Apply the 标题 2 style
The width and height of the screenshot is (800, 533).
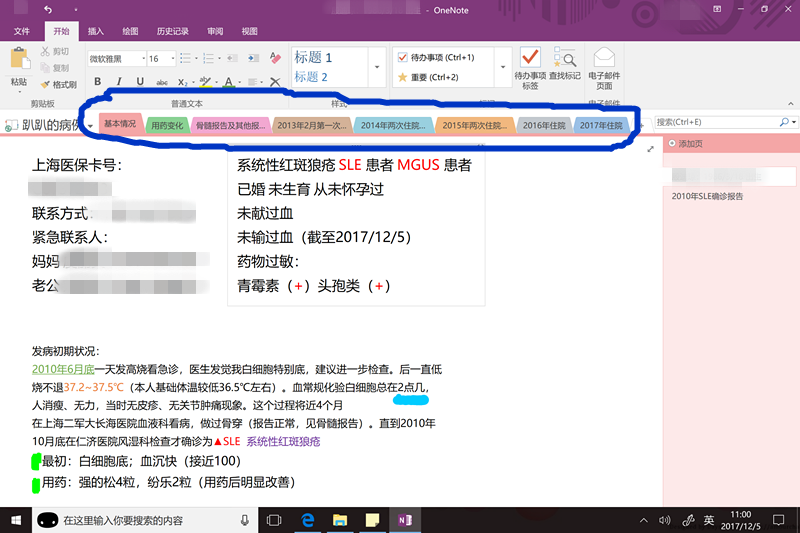[x=311, y=77]
